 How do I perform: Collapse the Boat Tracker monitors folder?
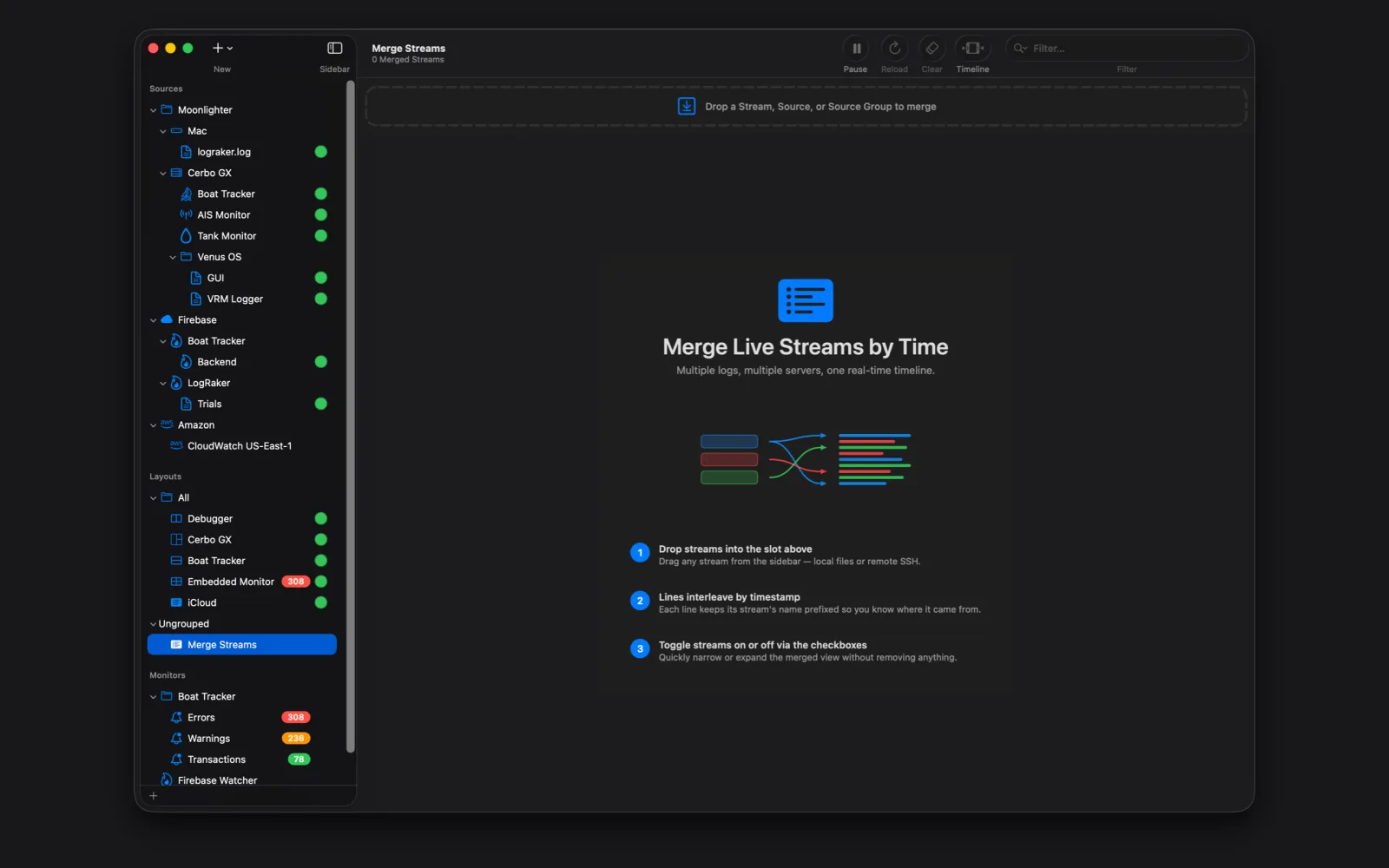coord(154,697)
